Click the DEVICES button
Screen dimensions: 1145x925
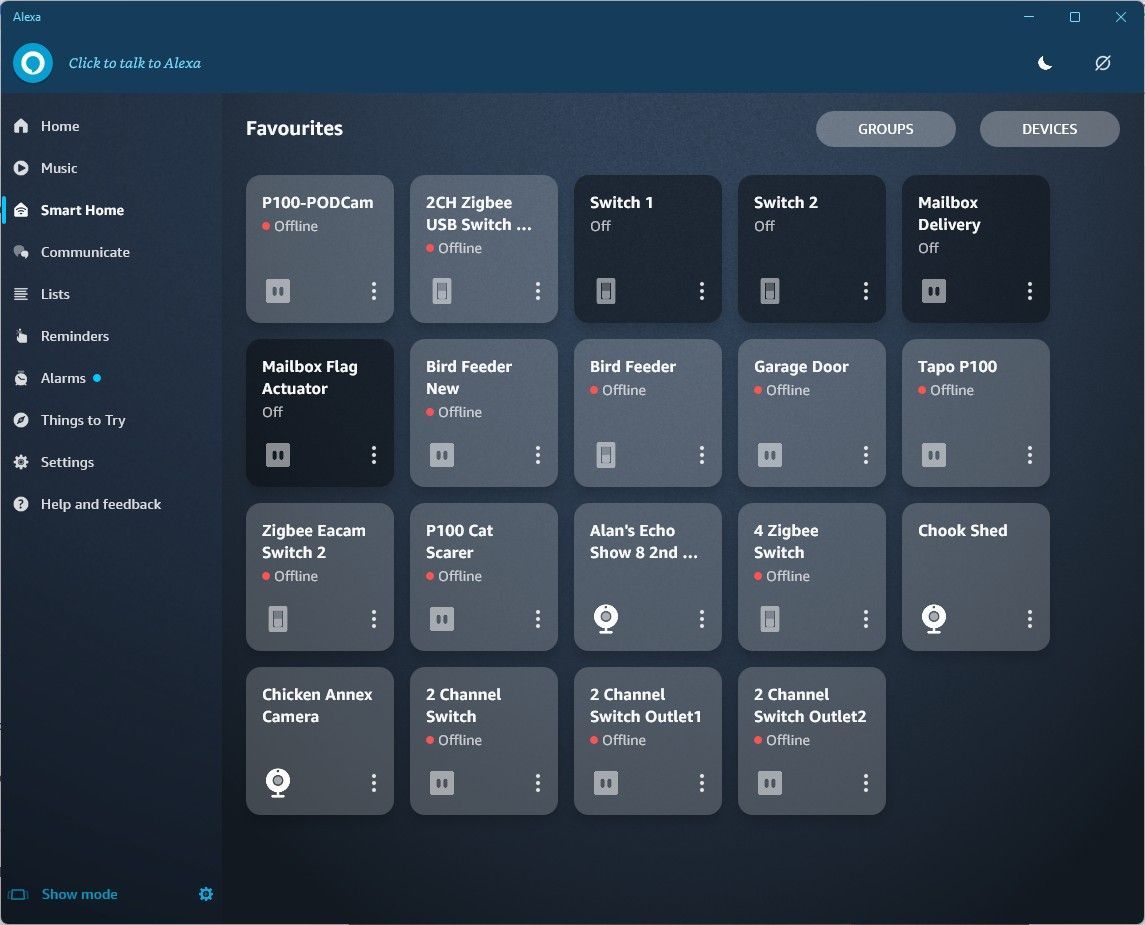point(1049,129)
